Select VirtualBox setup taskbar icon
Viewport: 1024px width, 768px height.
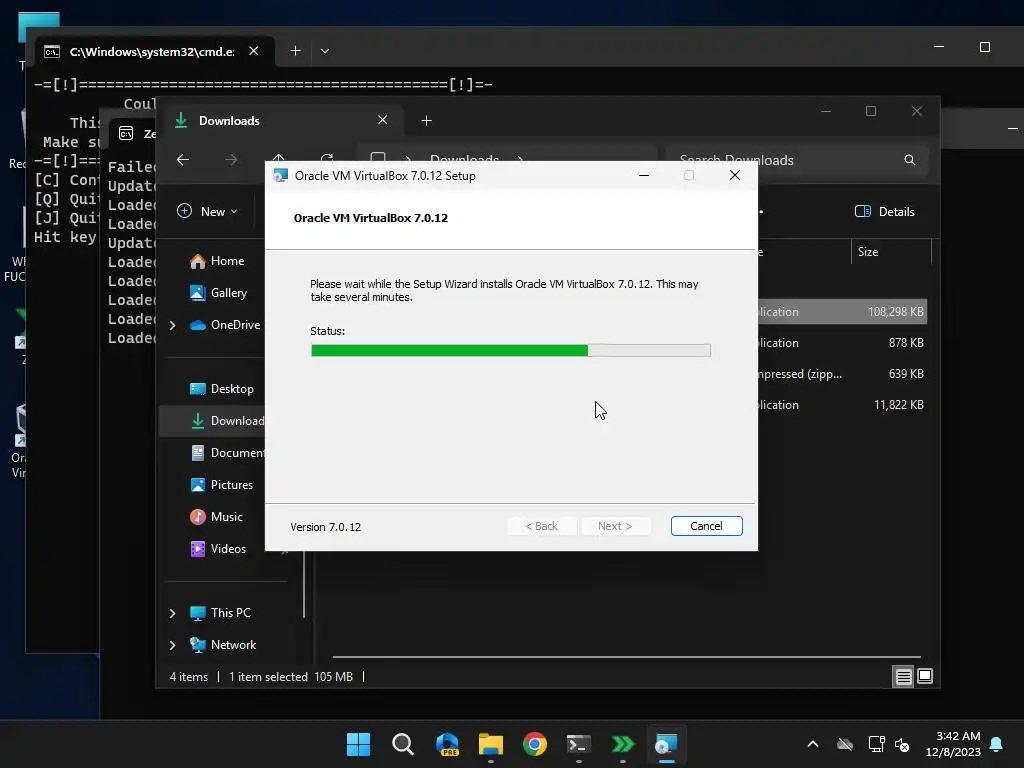pyautogui.click(x=666, y=744)
